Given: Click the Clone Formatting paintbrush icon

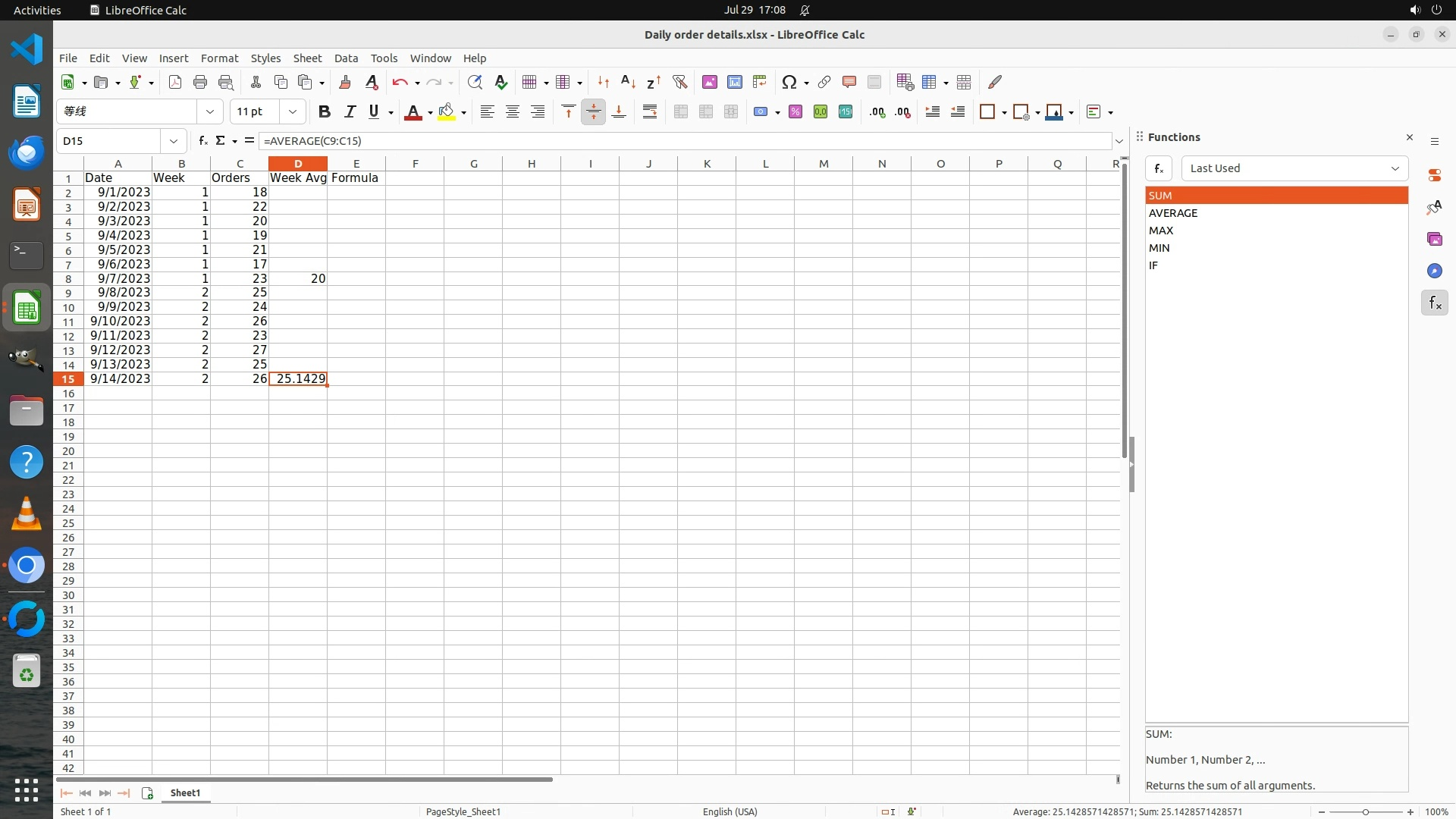Looking at the screenshot, I should click(x=345, y=82).
